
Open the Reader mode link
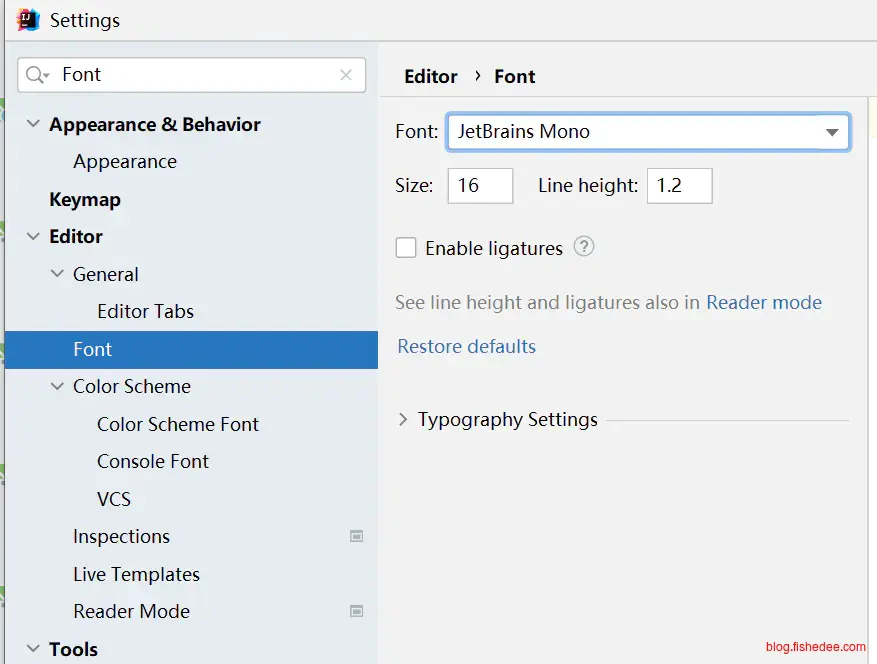(x=764, y=303)
